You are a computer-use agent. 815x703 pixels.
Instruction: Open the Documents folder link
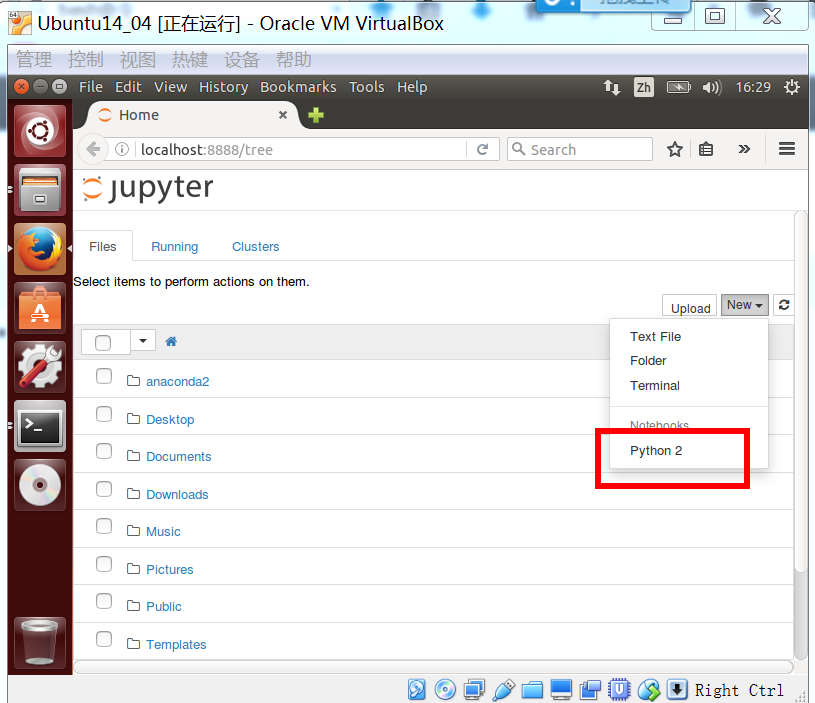tap(179, 457)
